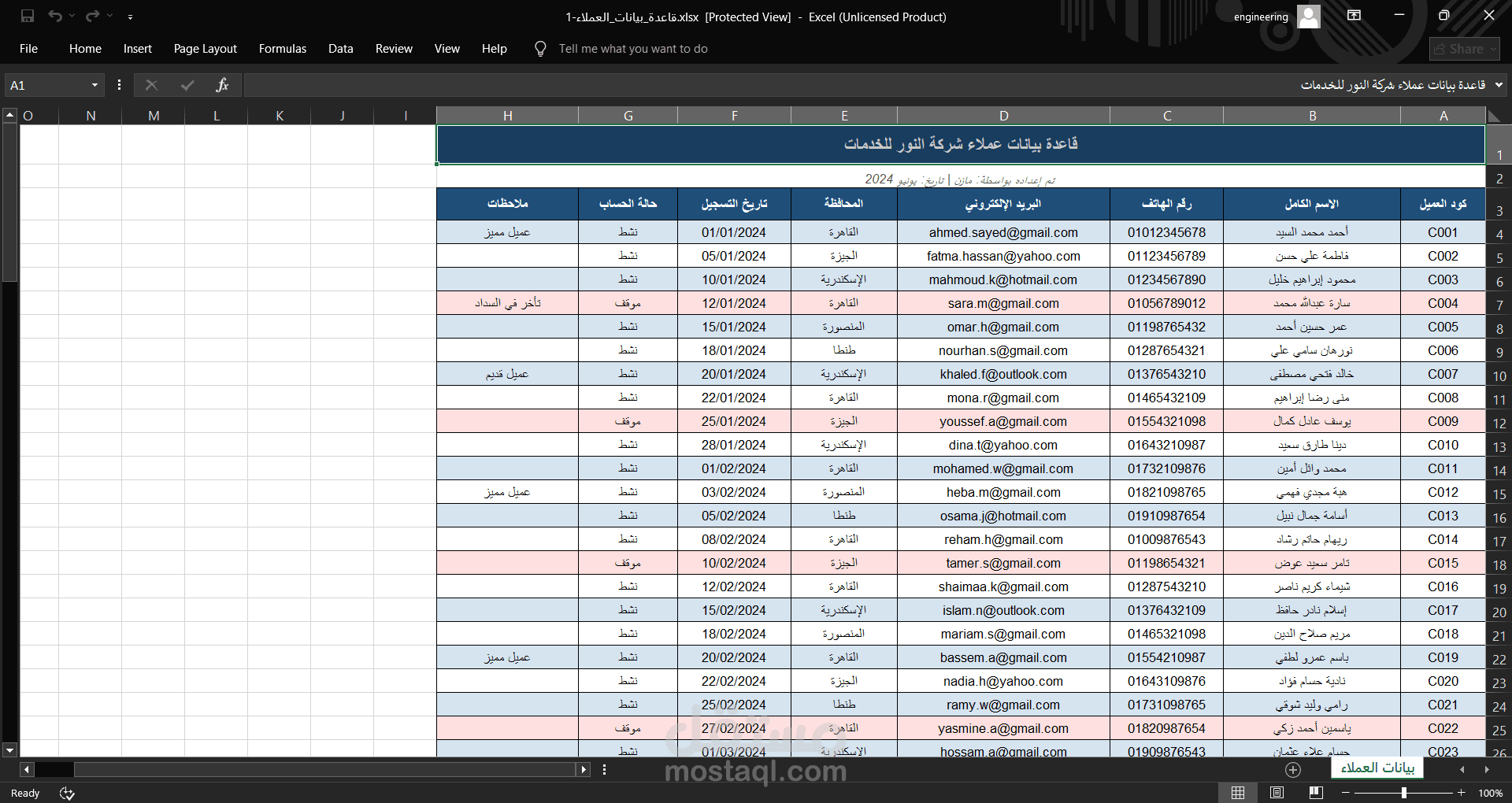Viewport: 1512px width, 803px height.
Task: Click sheet tab scroll left arrow
Action: pos(1462,769)
